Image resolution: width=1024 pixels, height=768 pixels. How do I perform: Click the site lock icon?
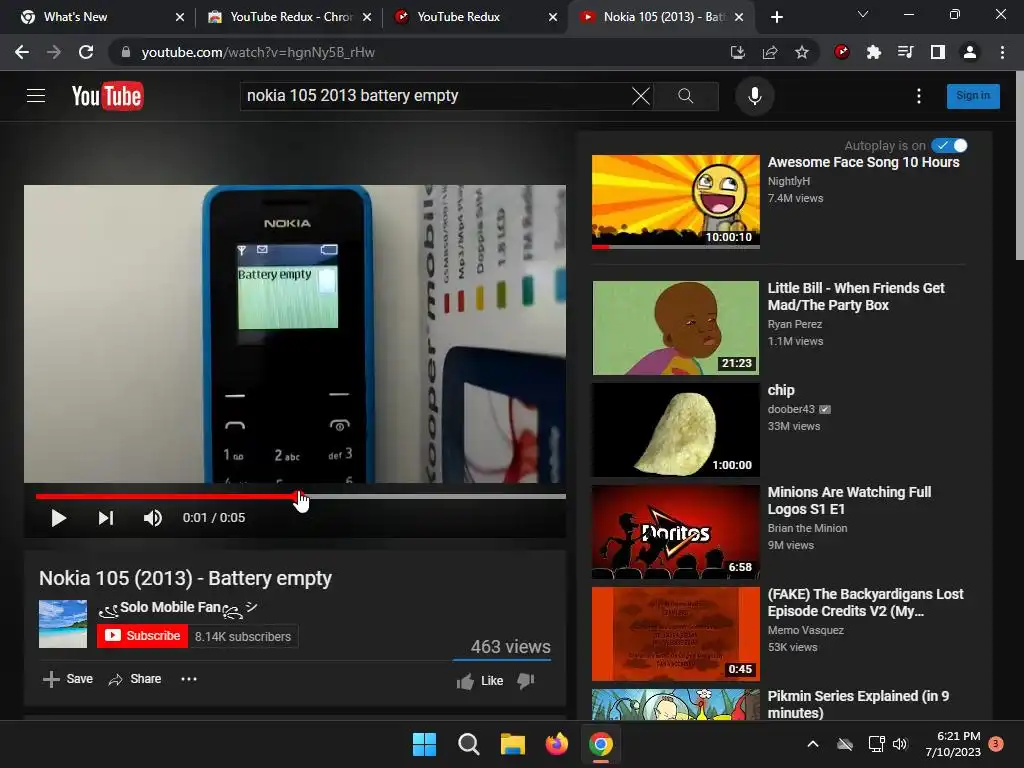tap(126, 52)
